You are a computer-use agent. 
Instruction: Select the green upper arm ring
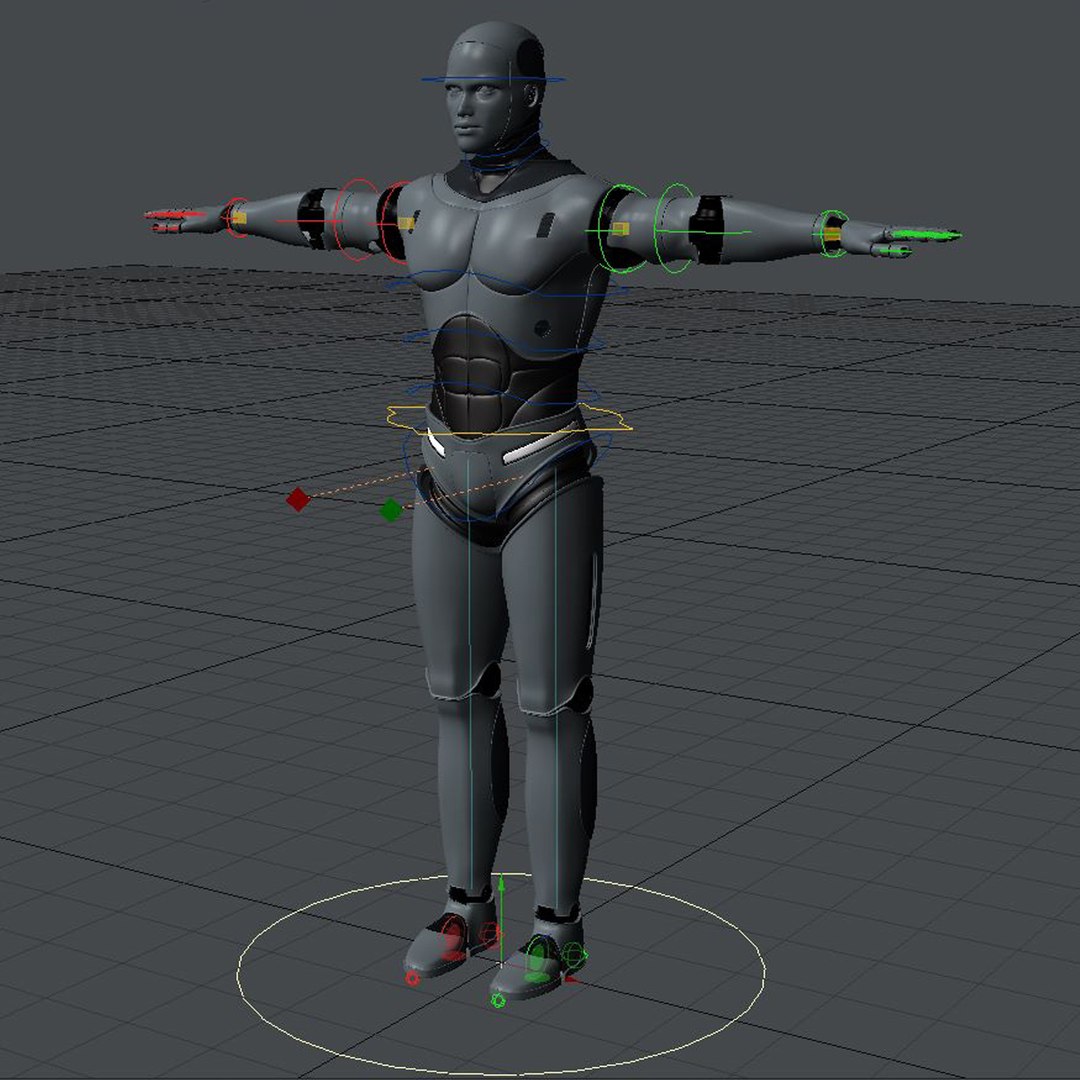click(x=675, y=229)
